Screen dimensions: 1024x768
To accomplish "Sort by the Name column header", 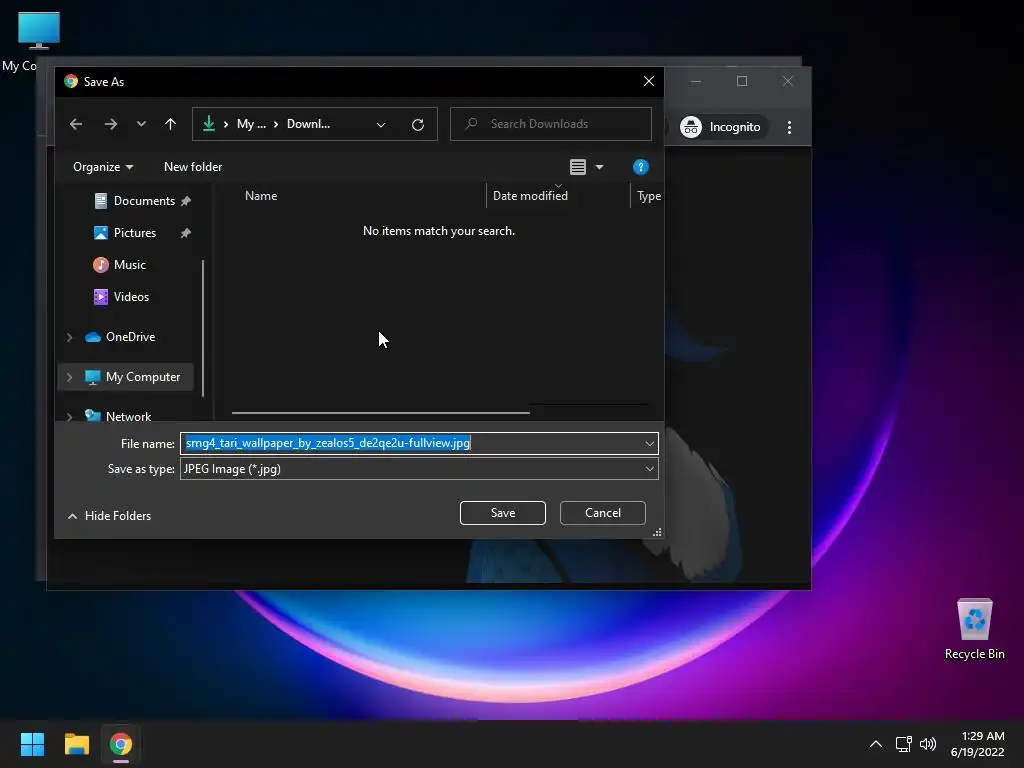I will [x=261, y=196].
